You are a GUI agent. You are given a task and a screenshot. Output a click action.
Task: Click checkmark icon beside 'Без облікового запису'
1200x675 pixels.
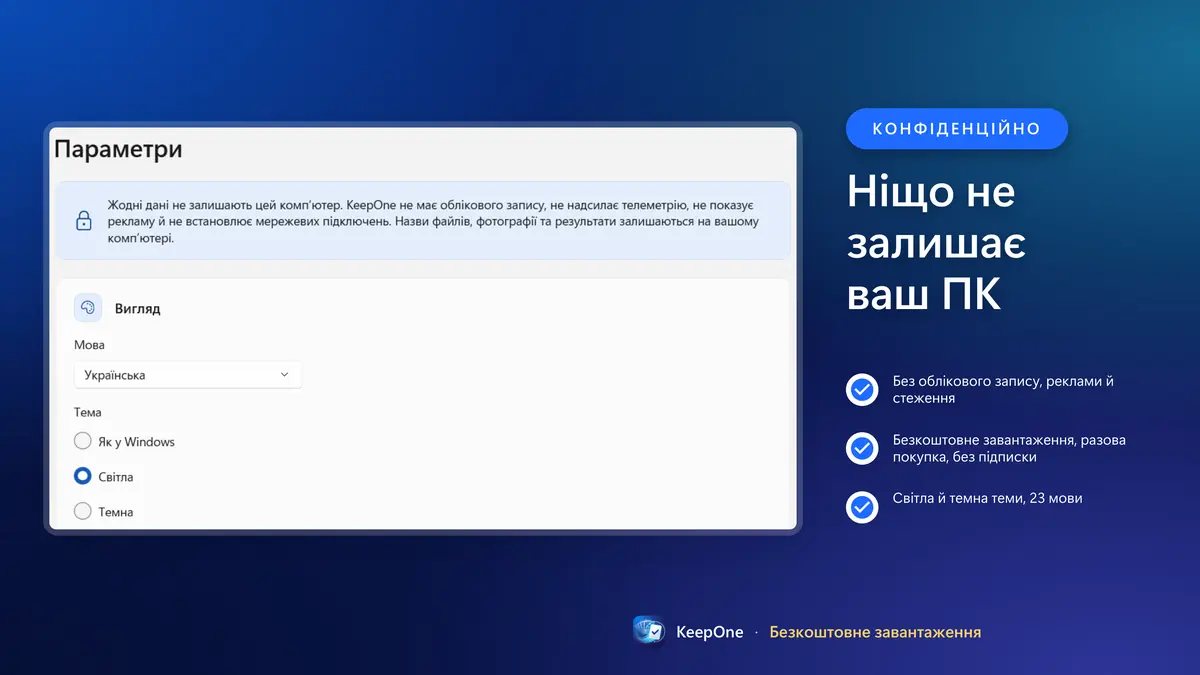pyautogui.click(x=862, y=389)
